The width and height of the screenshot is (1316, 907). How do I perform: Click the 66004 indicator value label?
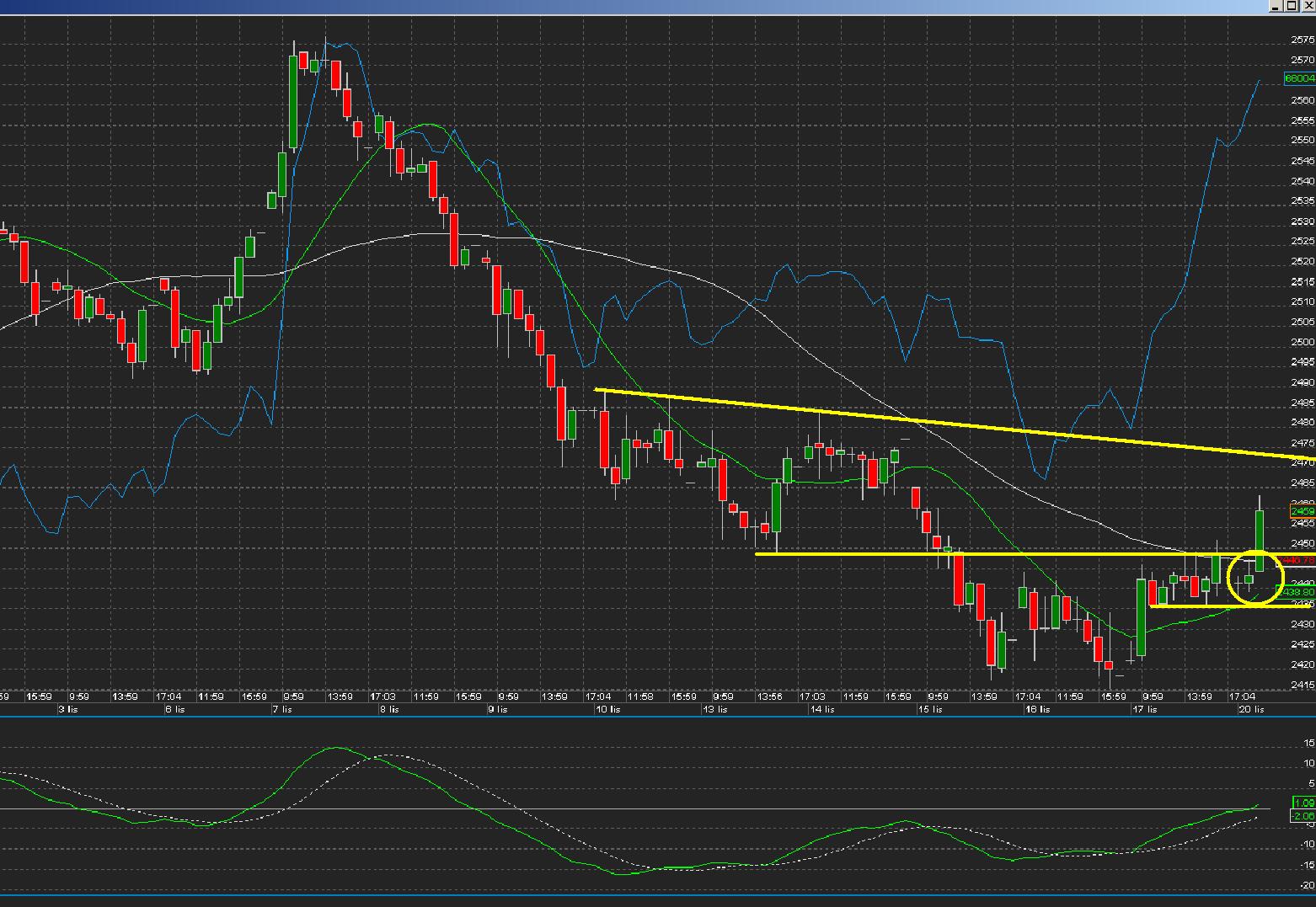point(1298,78)
